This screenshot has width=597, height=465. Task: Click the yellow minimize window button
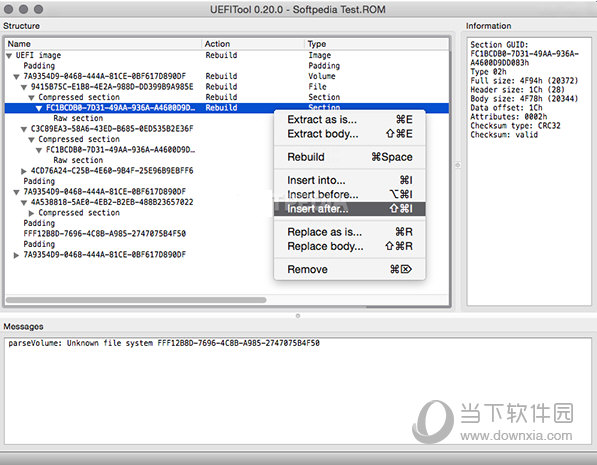(23, 9)
